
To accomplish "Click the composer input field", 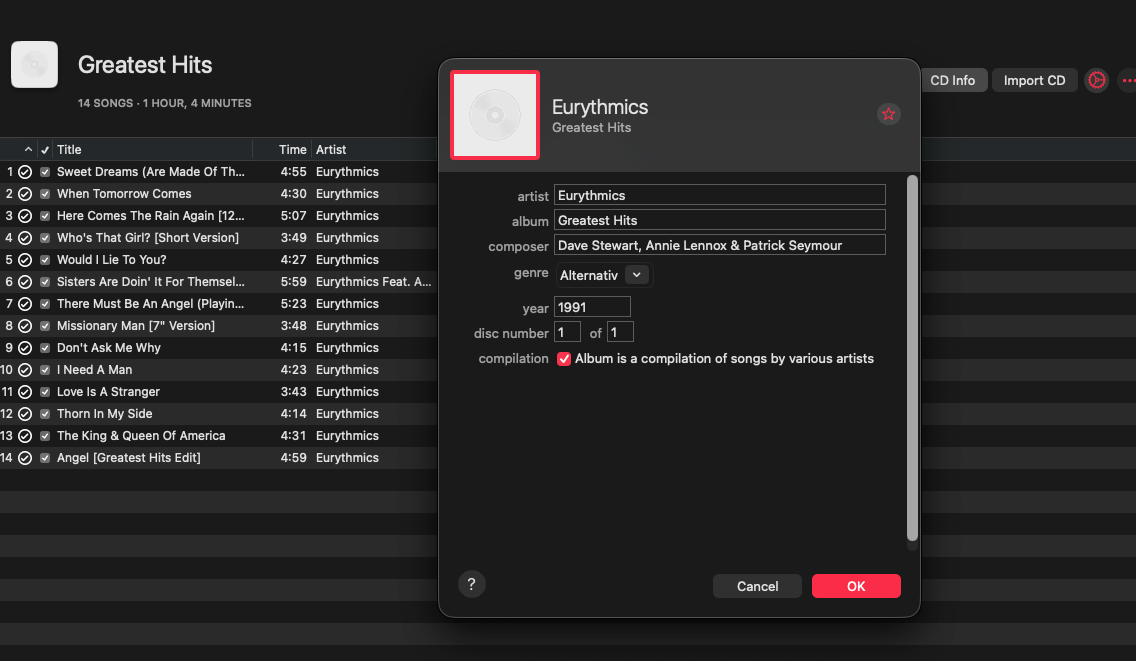I will pyautogui.click(x=719, y=245).
